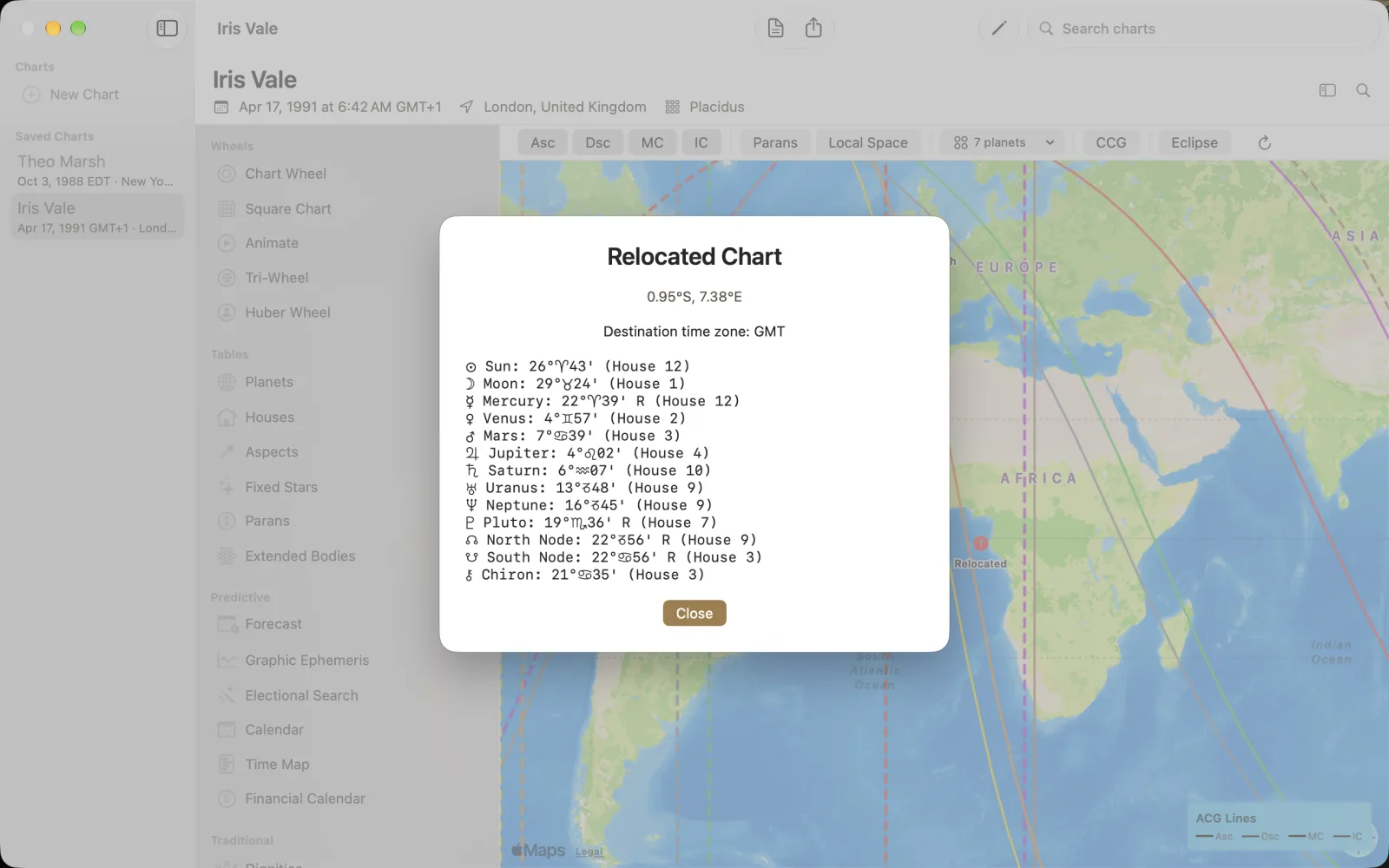
Task: Toggle the CCG map mode
Action: pos(1111,142)
